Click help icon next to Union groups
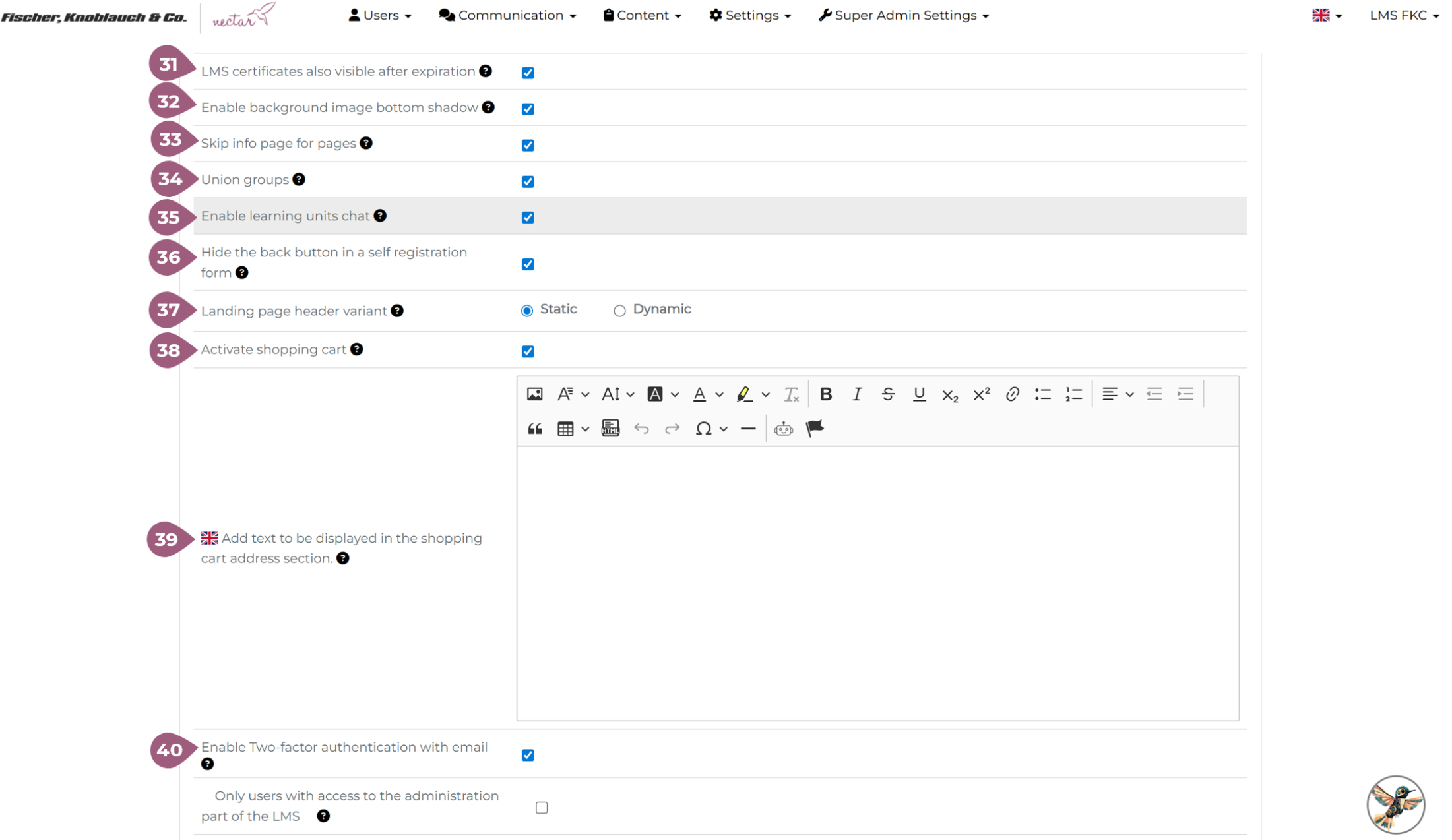 pos(299,179)
